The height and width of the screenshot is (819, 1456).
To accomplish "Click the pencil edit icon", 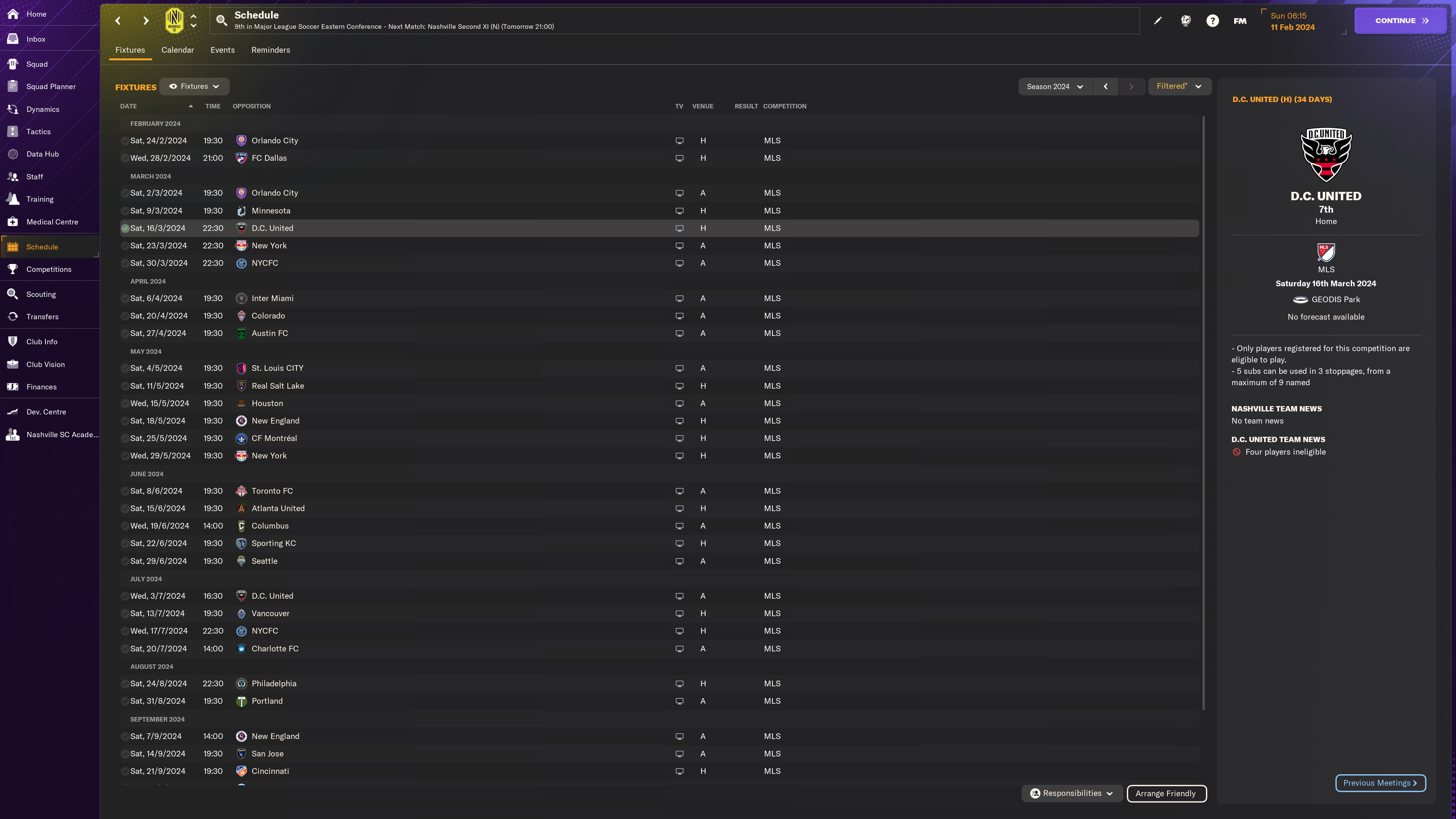I will coord(1158,21).
